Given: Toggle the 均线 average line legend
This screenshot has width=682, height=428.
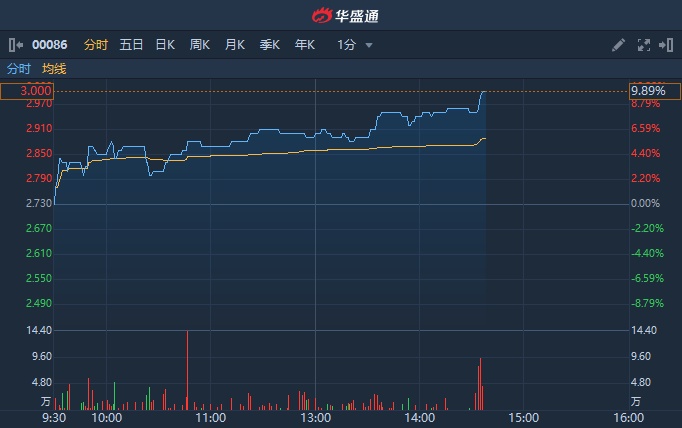Looking at the screenshot, I should point(54,69).
